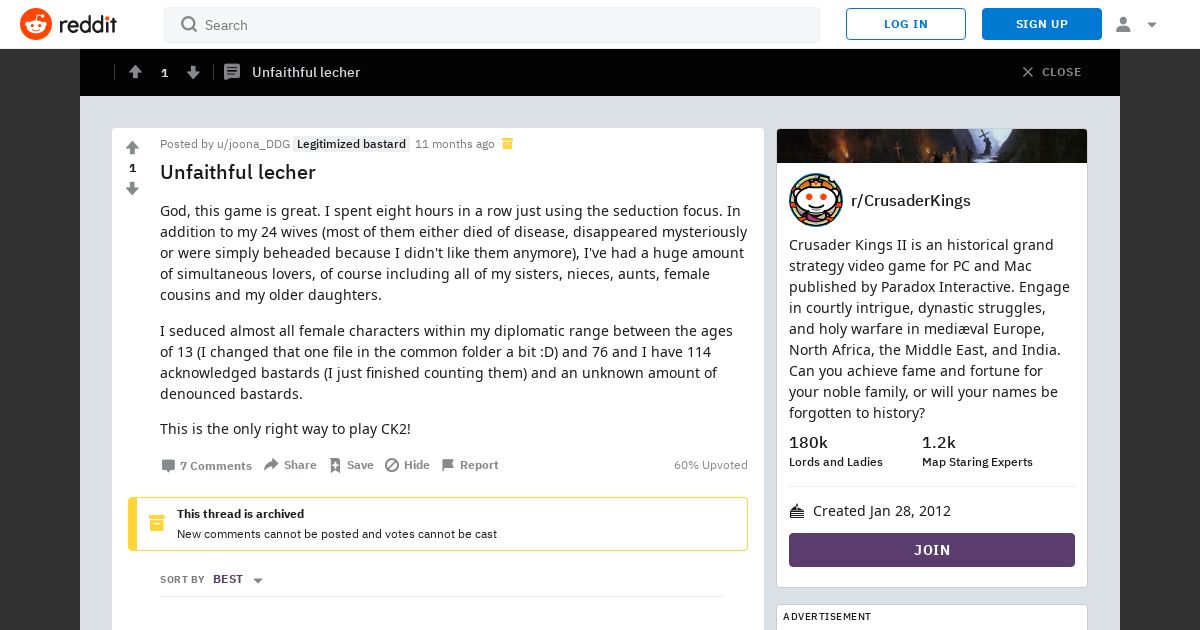Click the yellow archived icon near the timestamp
Image resolution: width=1200 pixels, height=630 pixels.
(x=507, y=144)
